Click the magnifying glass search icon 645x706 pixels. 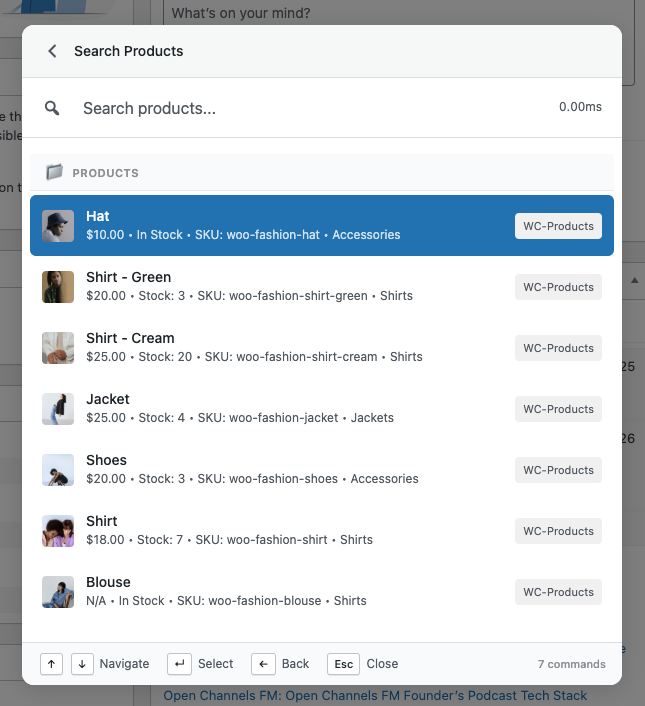pyautogui.click(x=53, y=108)
